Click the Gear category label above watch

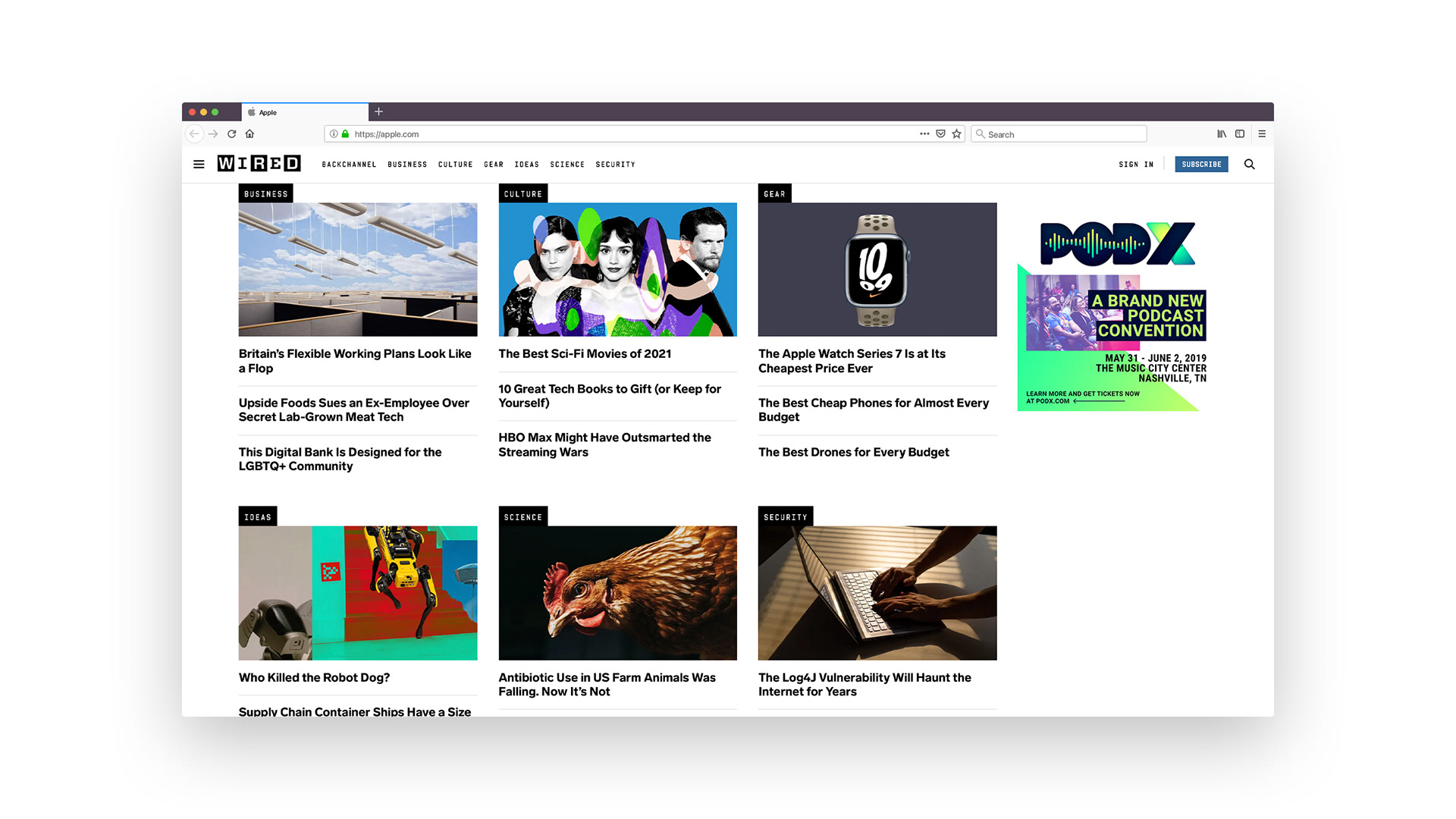774,194
